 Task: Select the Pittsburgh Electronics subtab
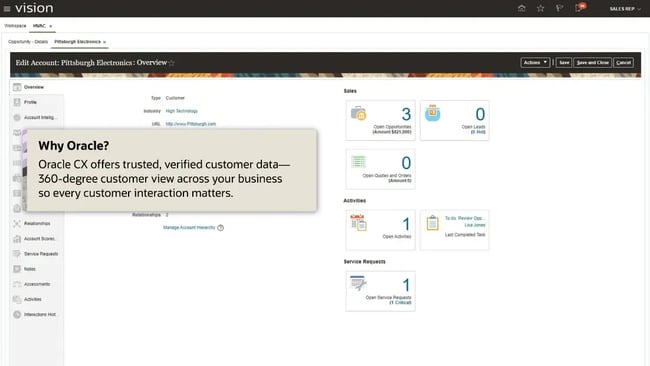coord(78,42)
